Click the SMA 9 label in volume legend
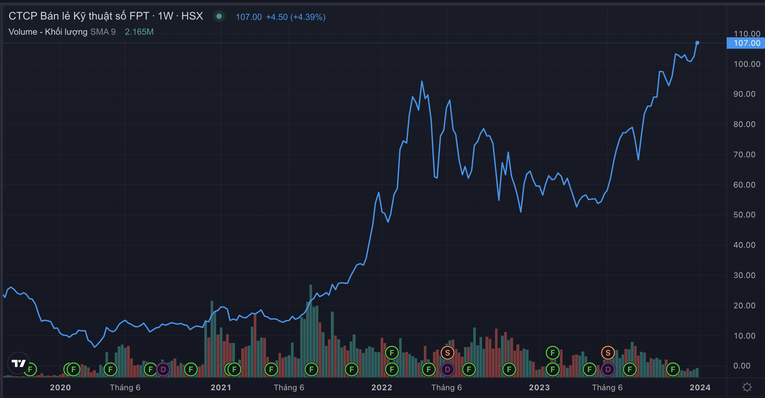 103,32
